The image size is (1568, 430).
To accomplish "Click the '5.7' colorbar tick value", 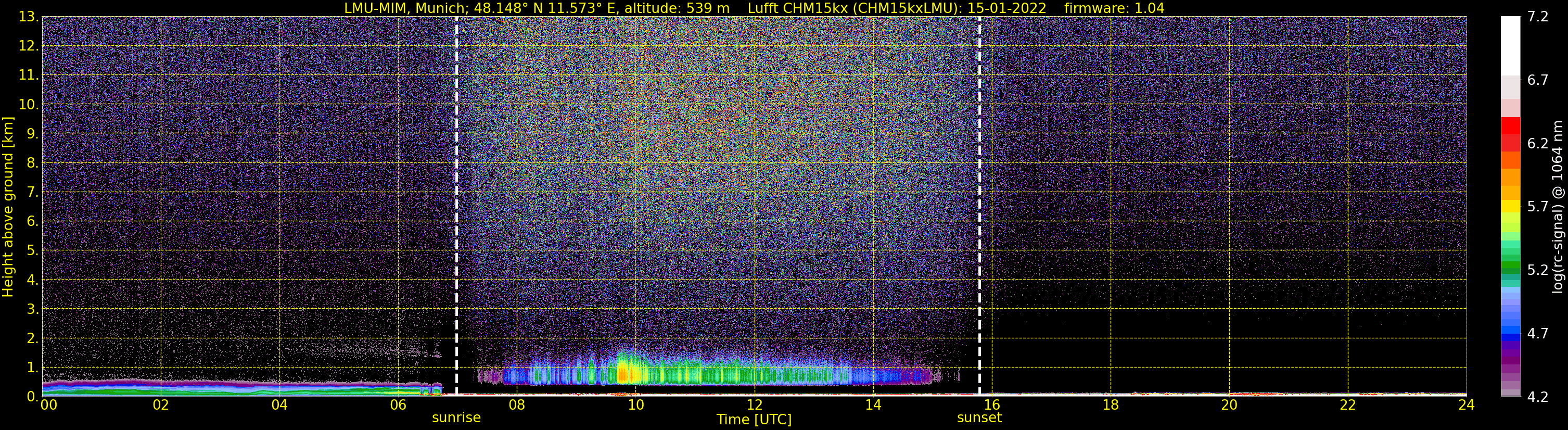I will (1538, 207).
